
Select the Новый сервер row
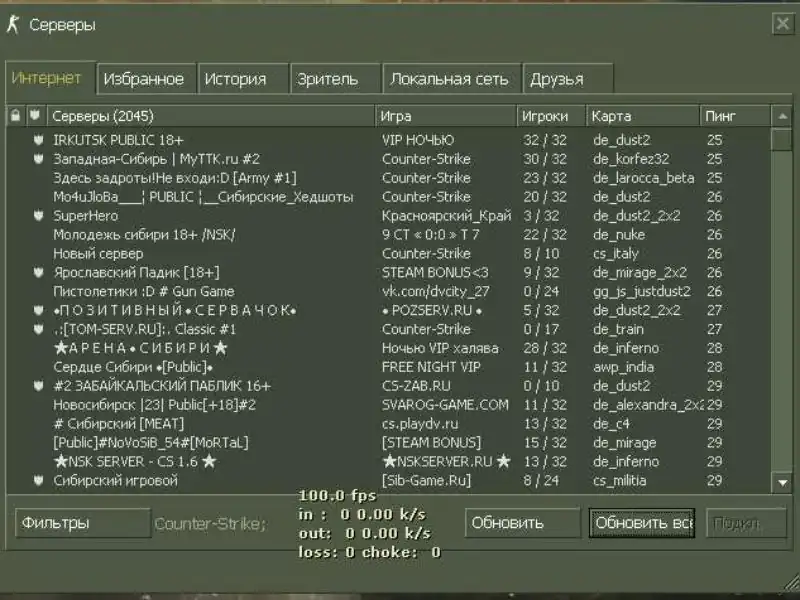pos(388,253)
